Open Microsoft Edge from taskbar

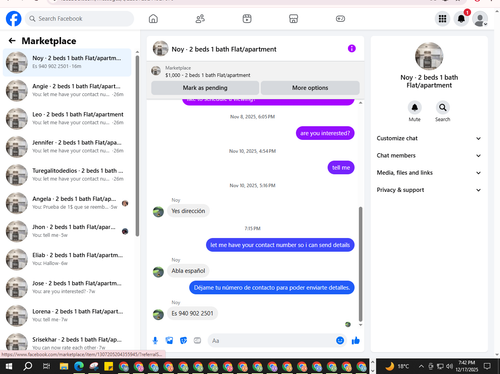tap(79, 366)
